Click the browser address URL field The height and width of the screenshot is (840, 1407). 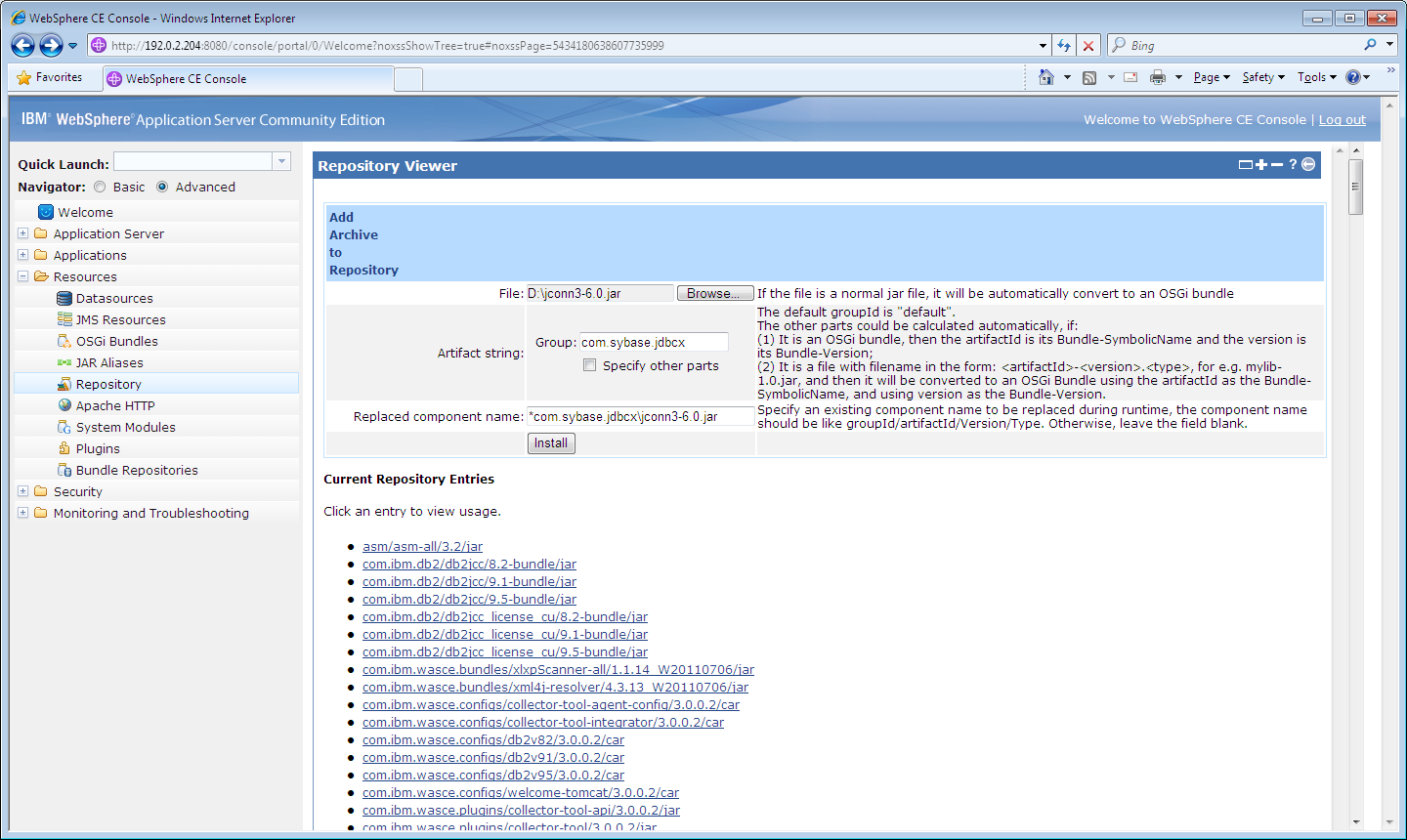pos(572,46)
